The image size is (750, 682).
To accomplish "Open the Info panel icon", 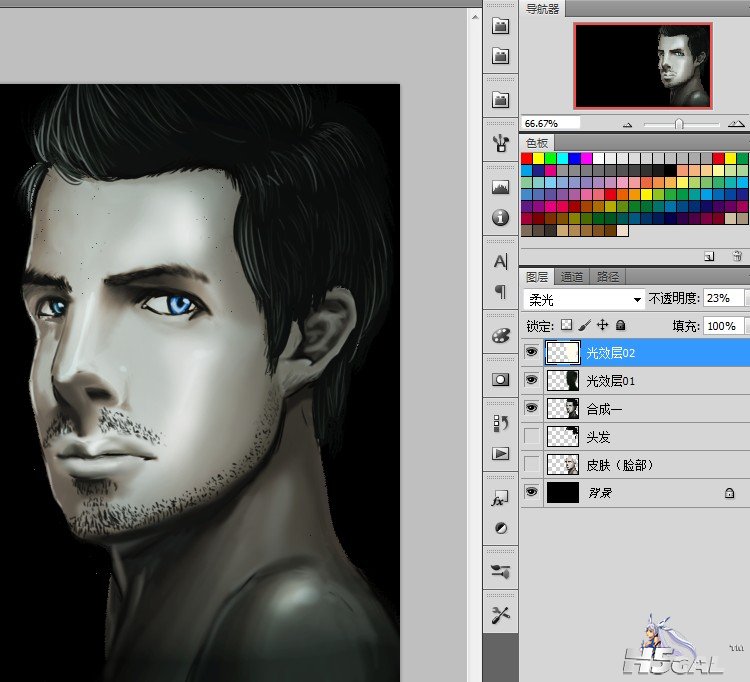I will pyautogui.click(x=500, y=218).
